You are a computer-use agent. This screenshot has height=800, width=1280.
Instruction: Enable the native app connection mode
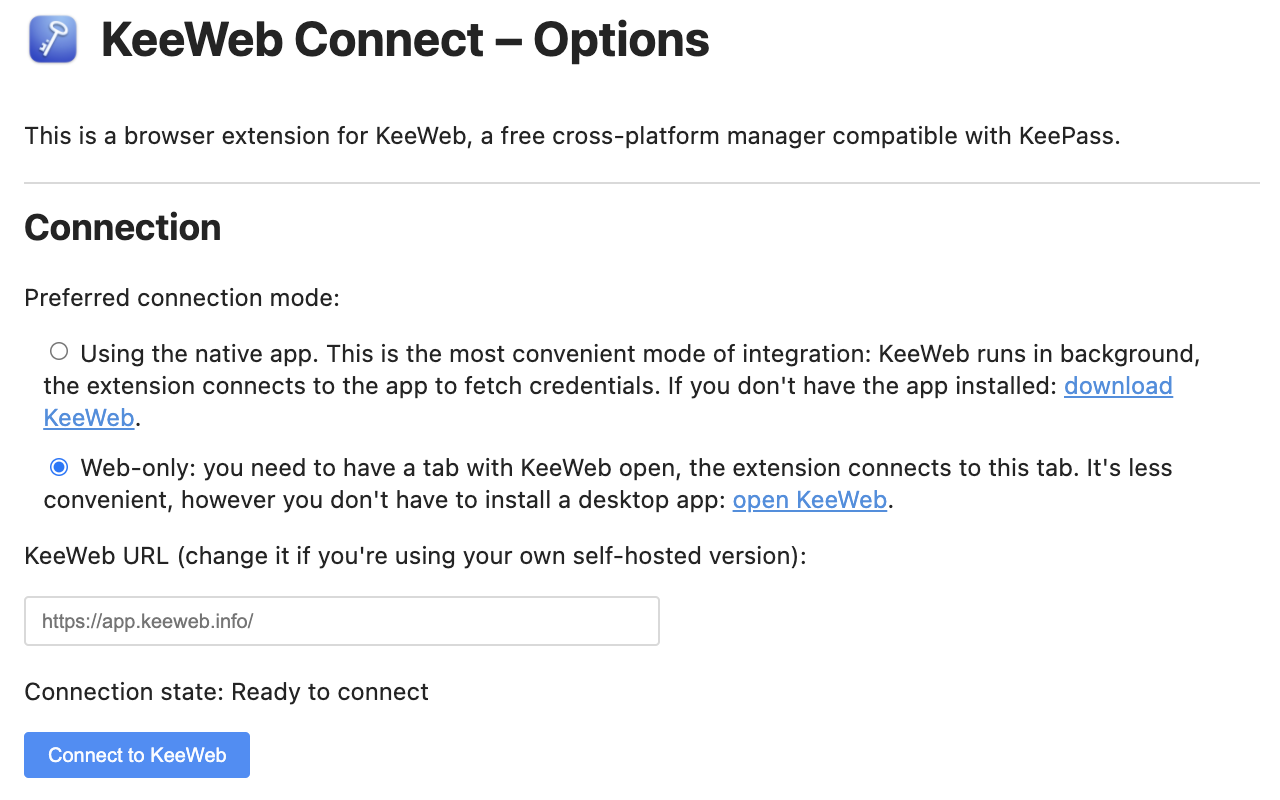(58, 351)
